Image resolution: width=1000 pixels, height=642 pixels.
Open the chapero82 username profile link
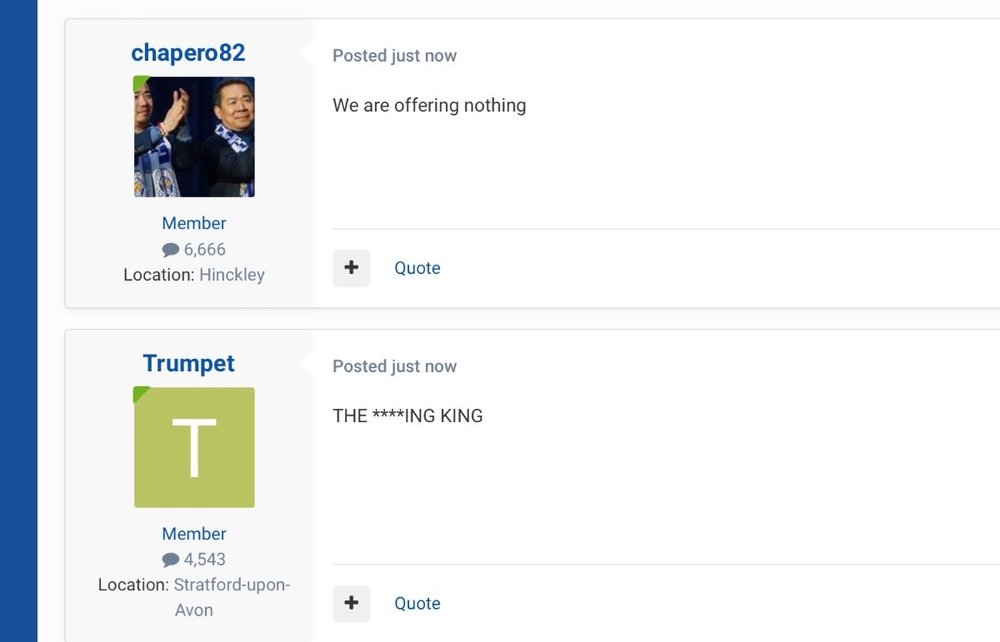(x=188, y=52)
